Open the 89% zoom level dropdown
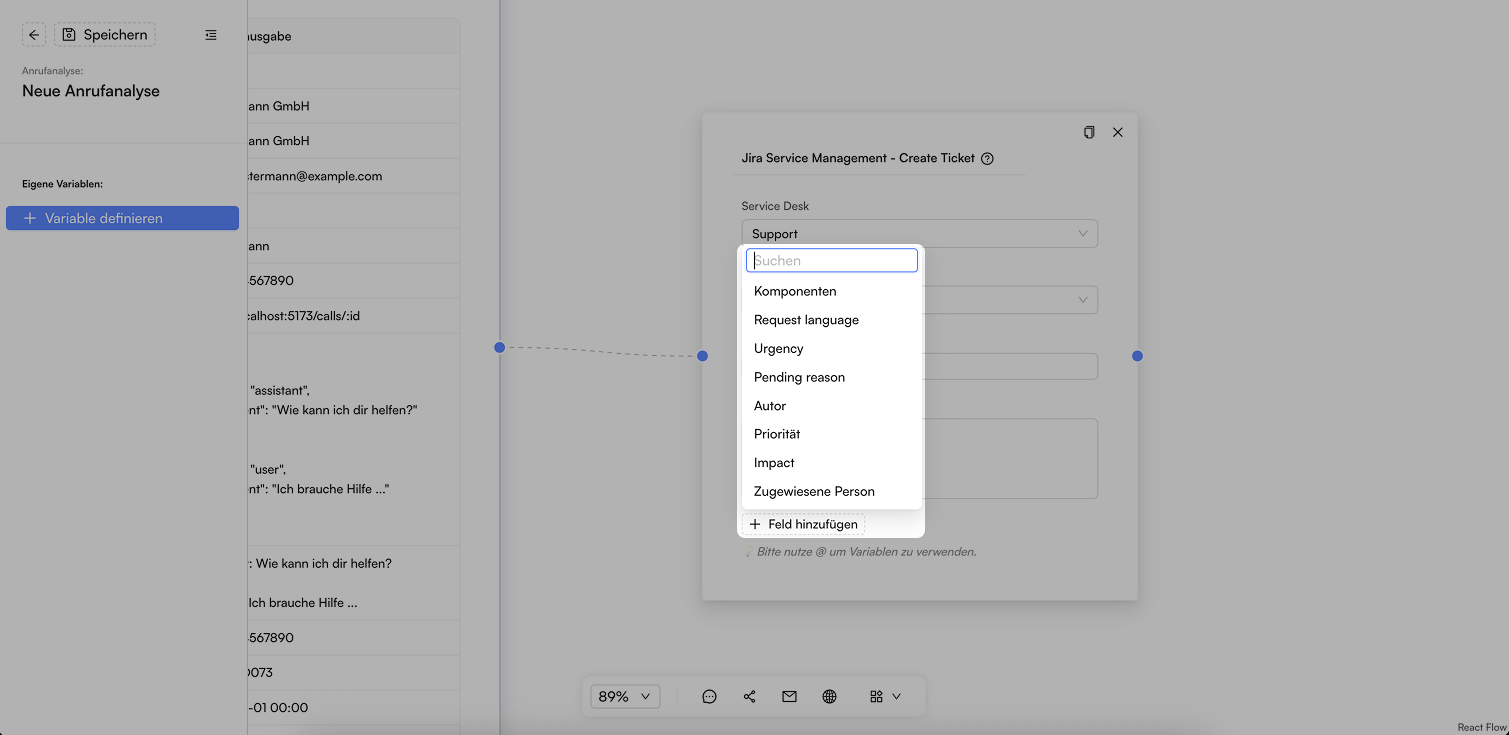1509x735 pixels. 625,696
